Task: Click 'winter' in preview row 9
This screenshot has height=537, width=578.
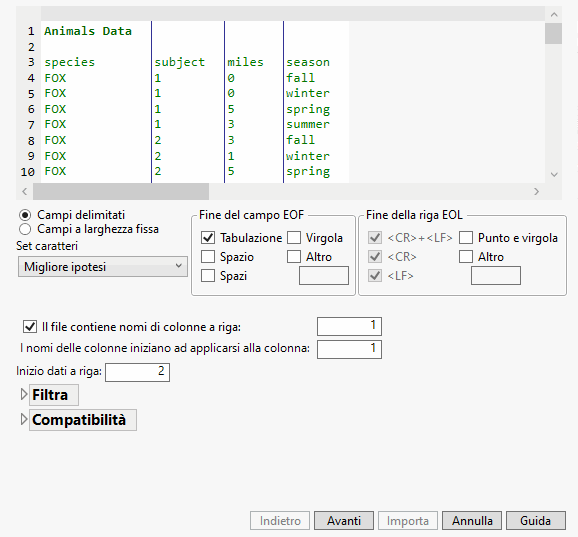Action: tap(308, 156)
